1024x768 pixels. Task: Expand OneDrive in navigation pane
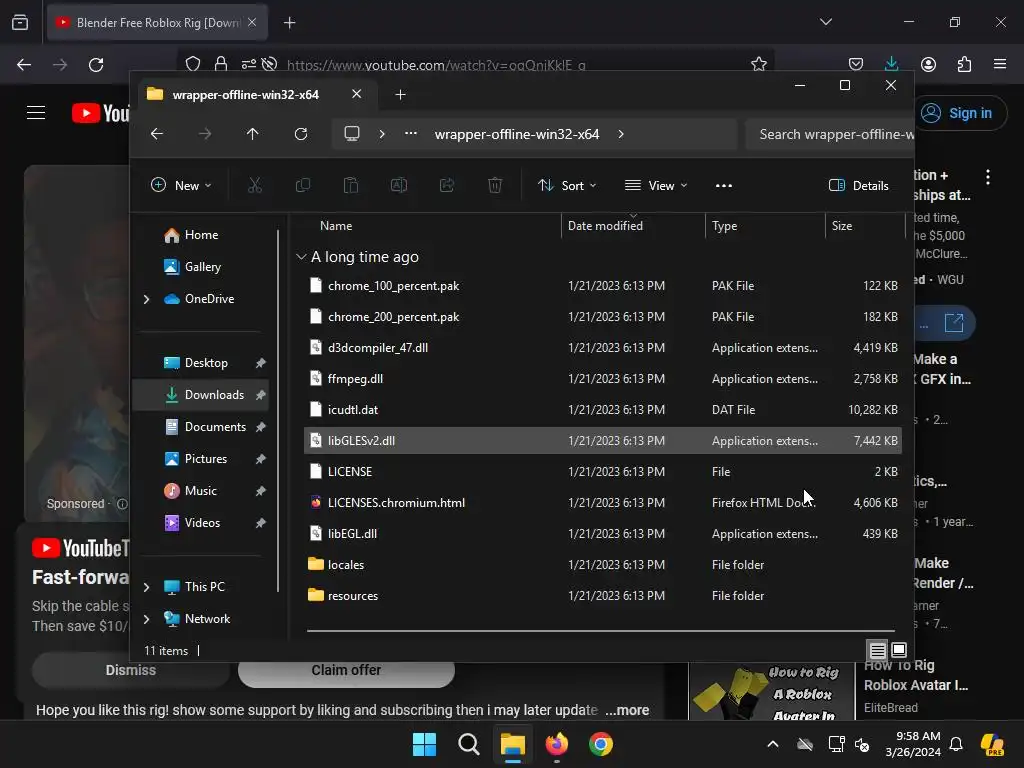pos(146,299)
